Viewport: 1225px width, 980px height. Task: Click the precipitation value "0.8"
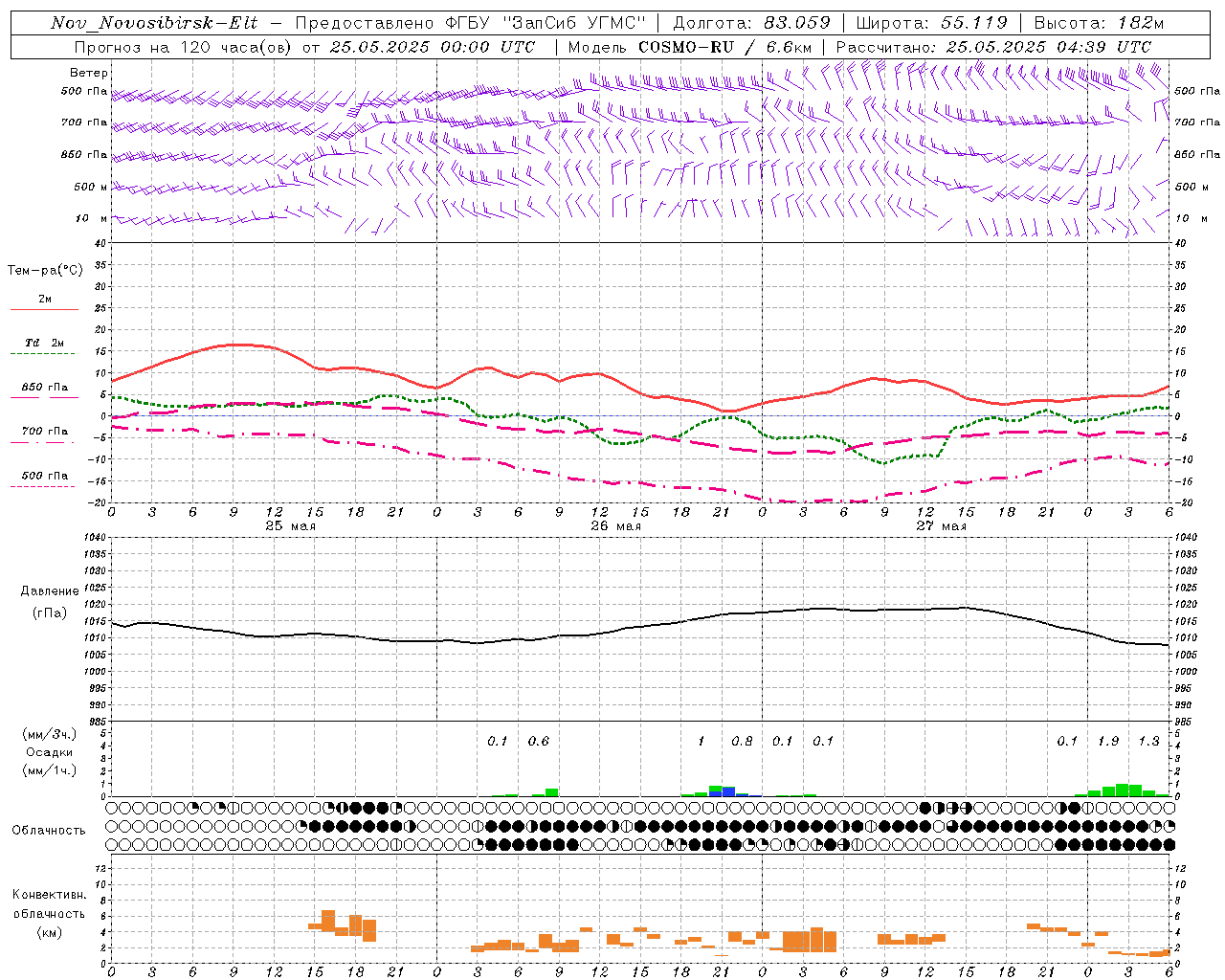pos(742,741)
